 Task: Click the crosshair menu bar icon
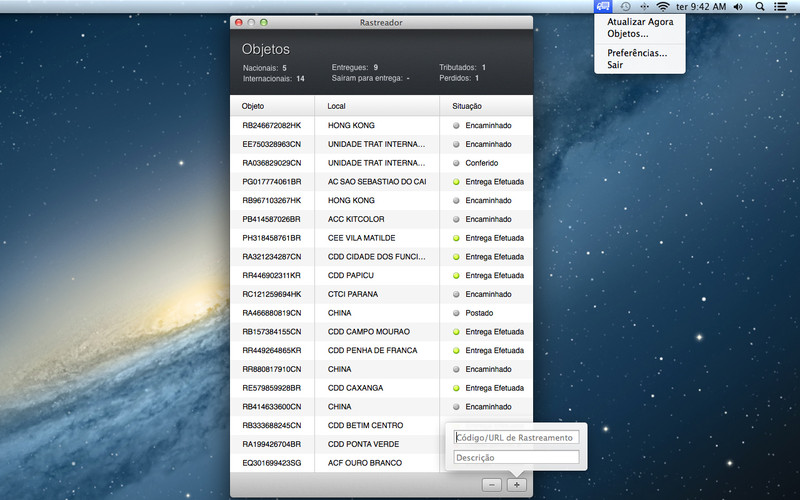[x=644, y=7]
